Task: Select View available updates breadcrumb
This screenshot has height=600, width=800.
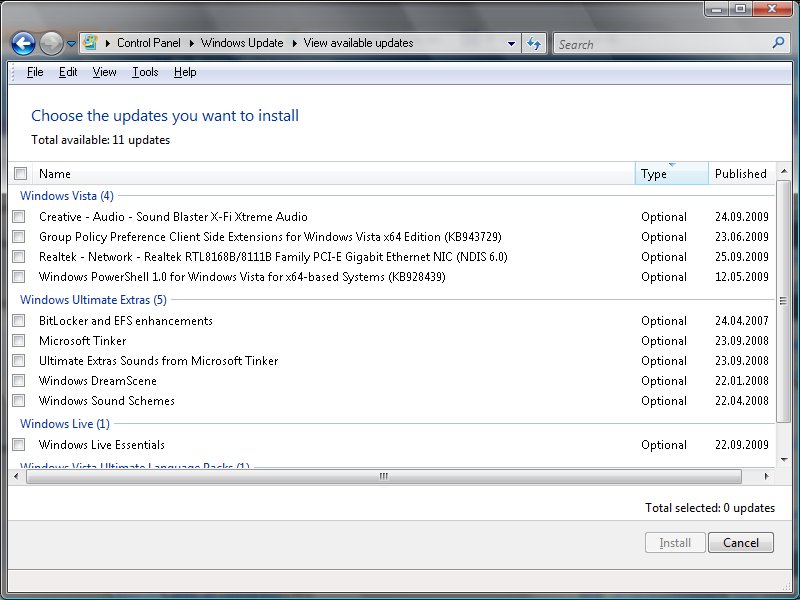Action: click(x=358, y=43)
